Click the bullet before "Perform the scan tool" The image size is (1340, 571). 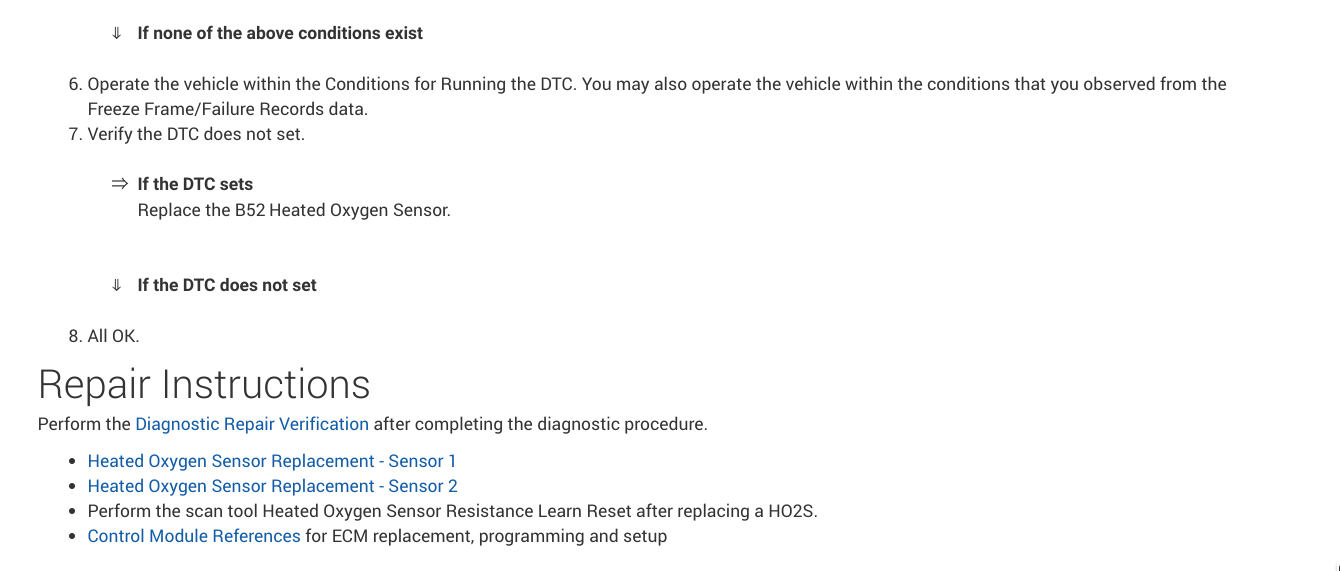click(72, 512)
